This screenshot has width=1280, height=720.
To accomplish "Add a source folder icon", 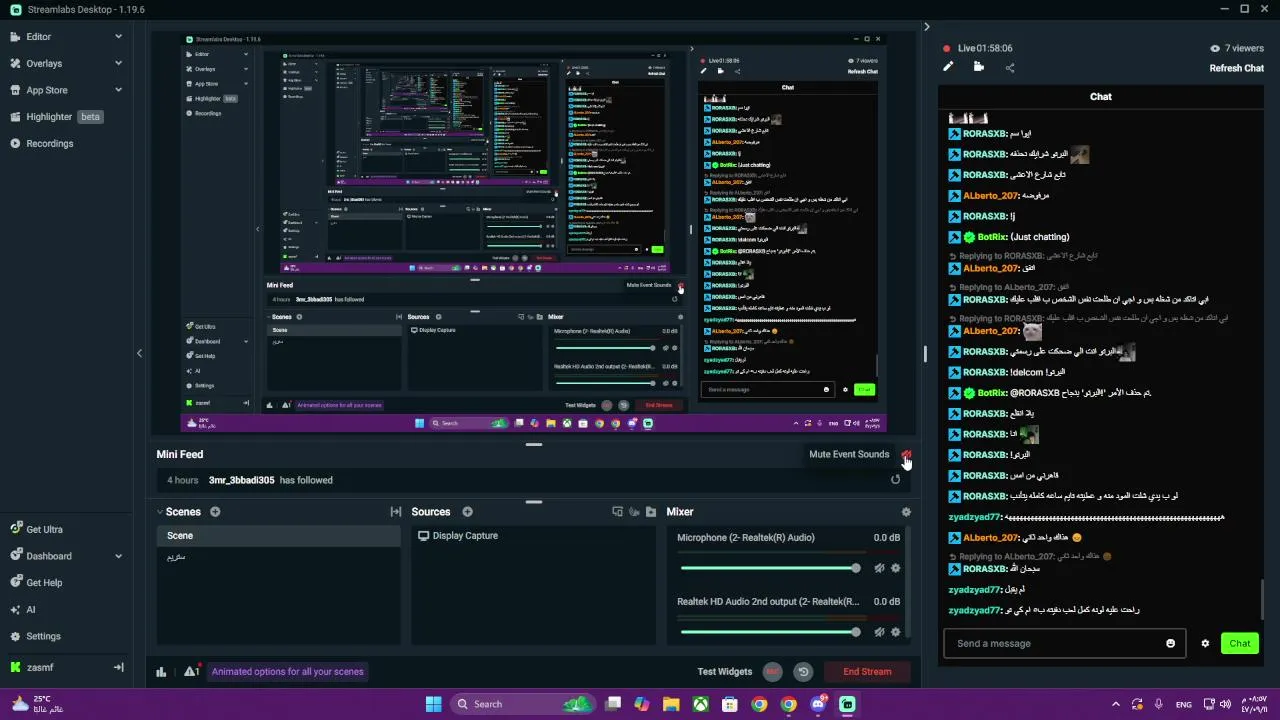I will point(651,512).
